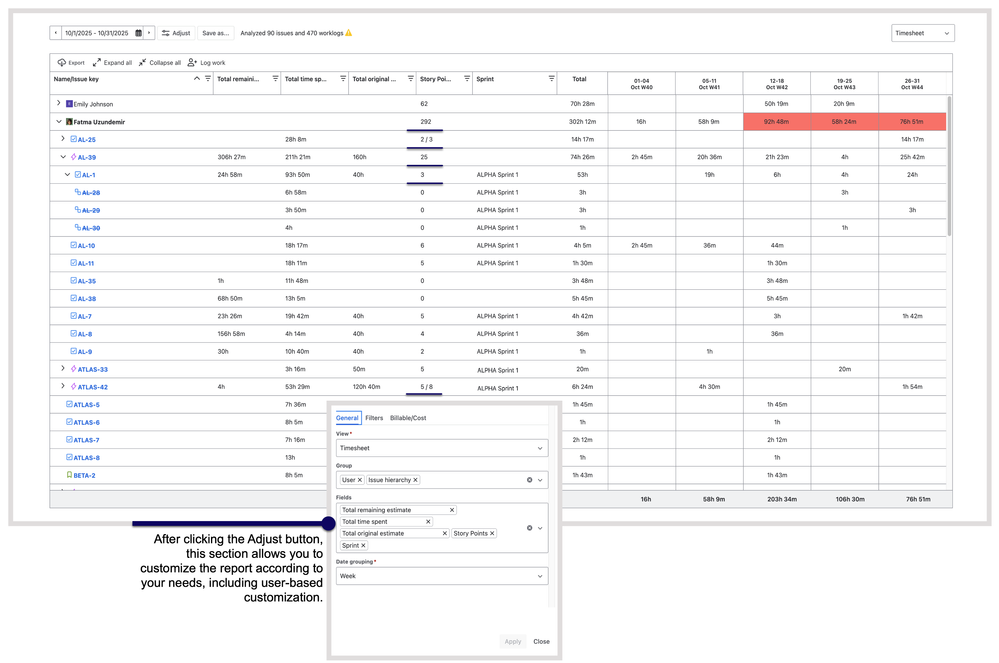The image size is (999, 663).
Task: Open issue AL-39 via its link
Action: (x=89, y=156)
